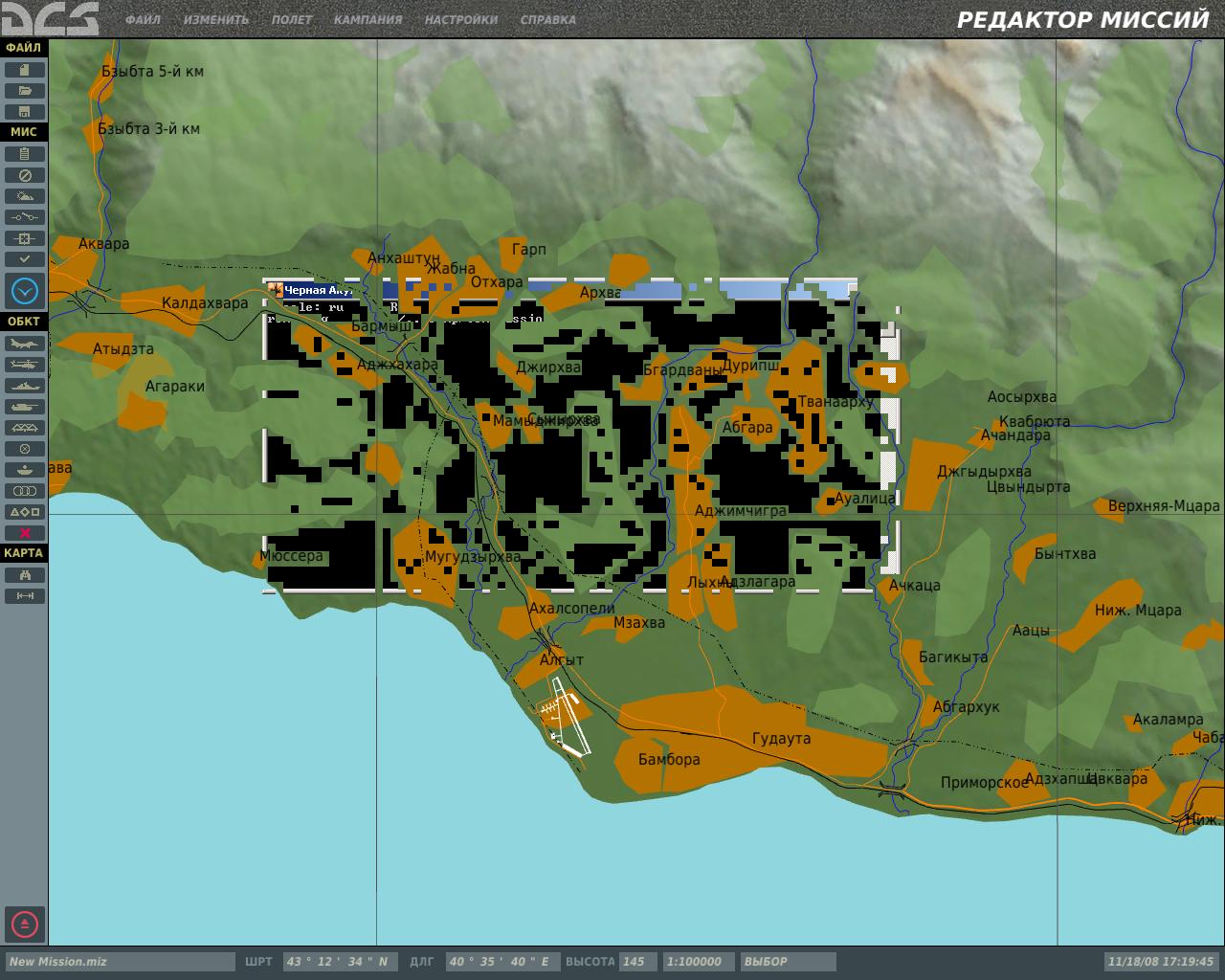Click the square icon with crosshair lines
The height and width of the screenshot is (980, 1225).
click(25, 238)
